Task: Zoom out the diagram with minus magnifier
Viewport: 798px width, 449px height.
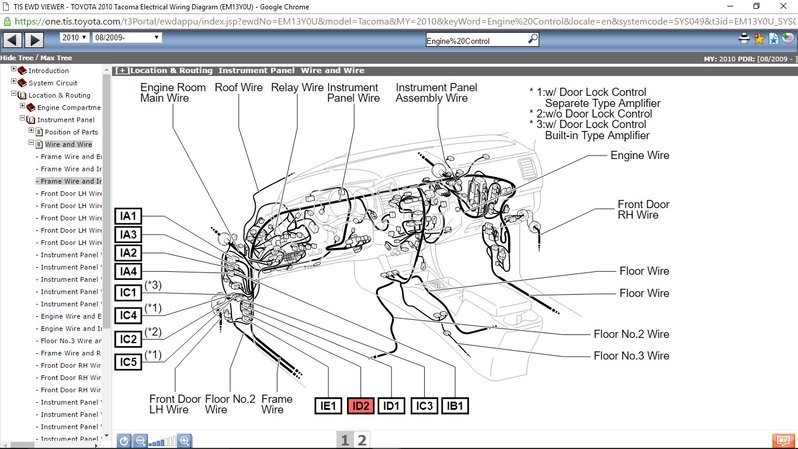Action: pos(140,440)
